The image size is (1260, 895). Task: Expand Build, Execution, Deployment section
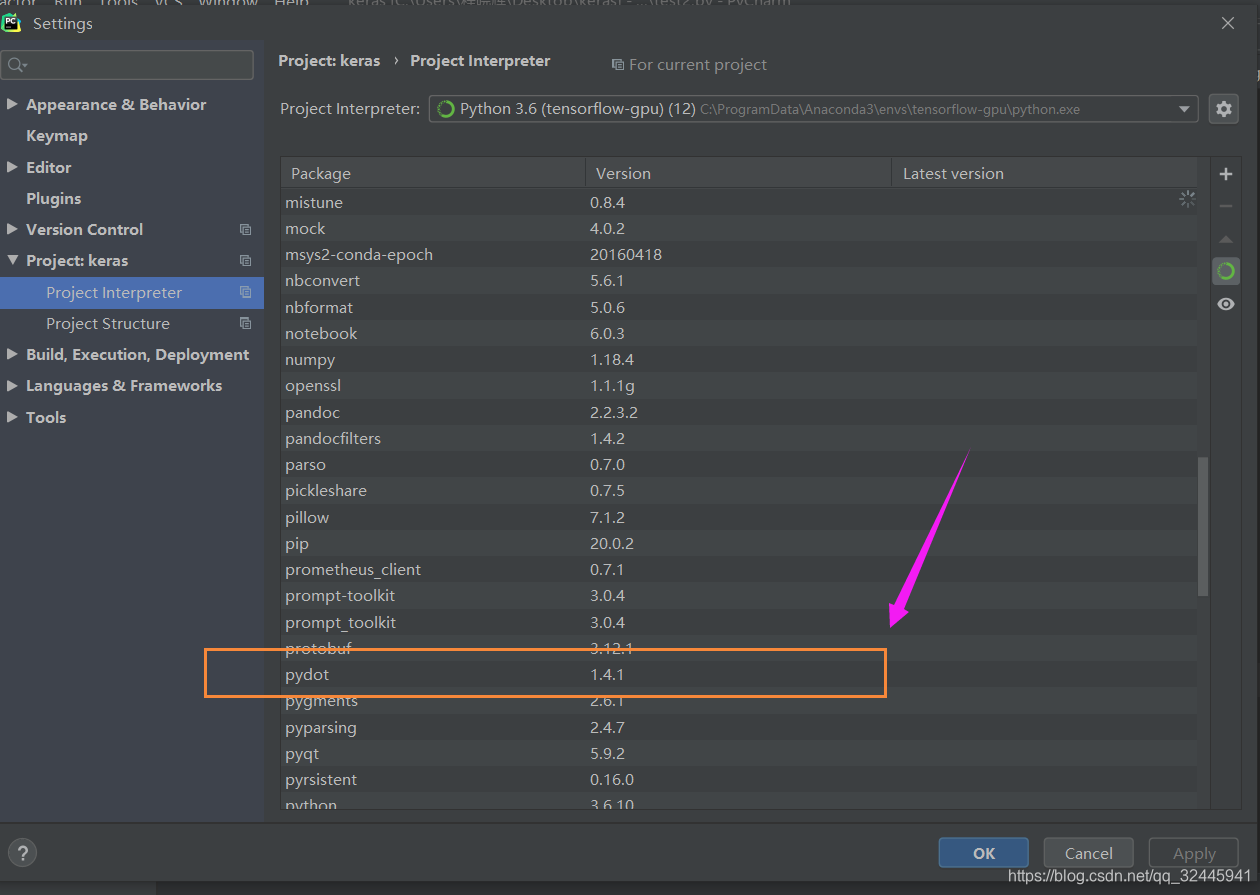[12, 355]
